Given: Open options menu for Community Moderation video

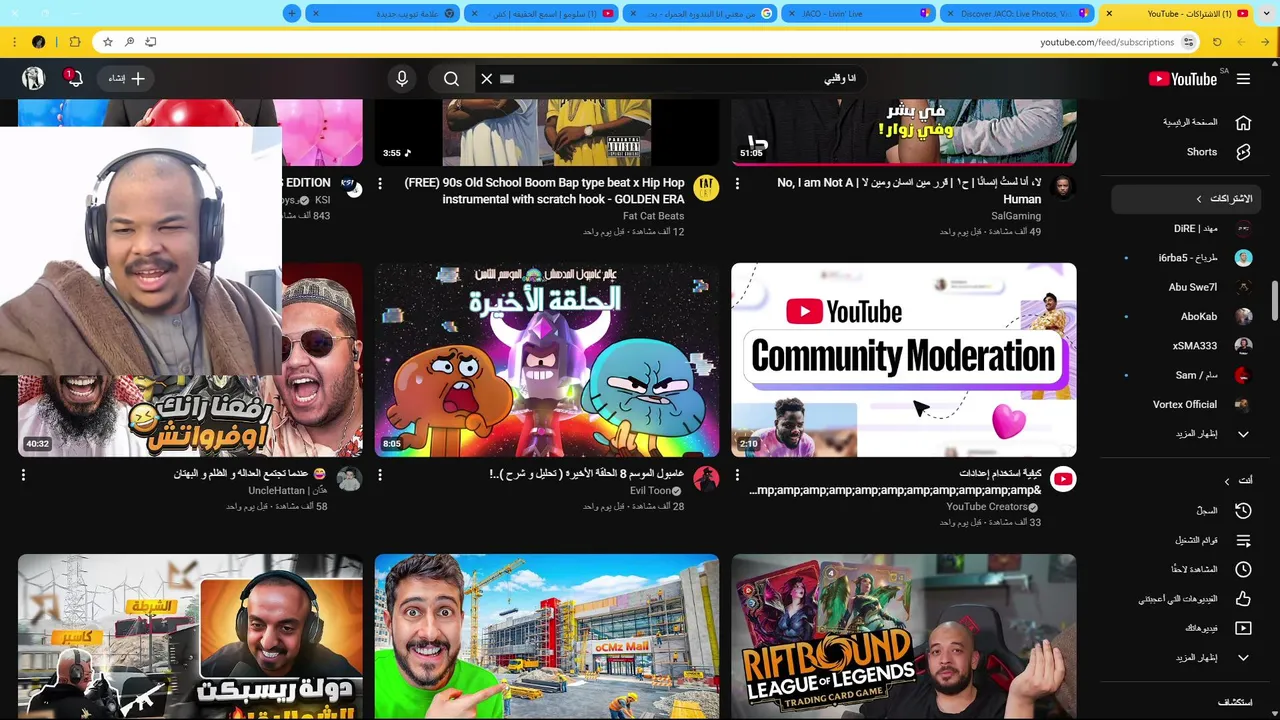Looking at the screenshot, I should (x=737, y=475).
